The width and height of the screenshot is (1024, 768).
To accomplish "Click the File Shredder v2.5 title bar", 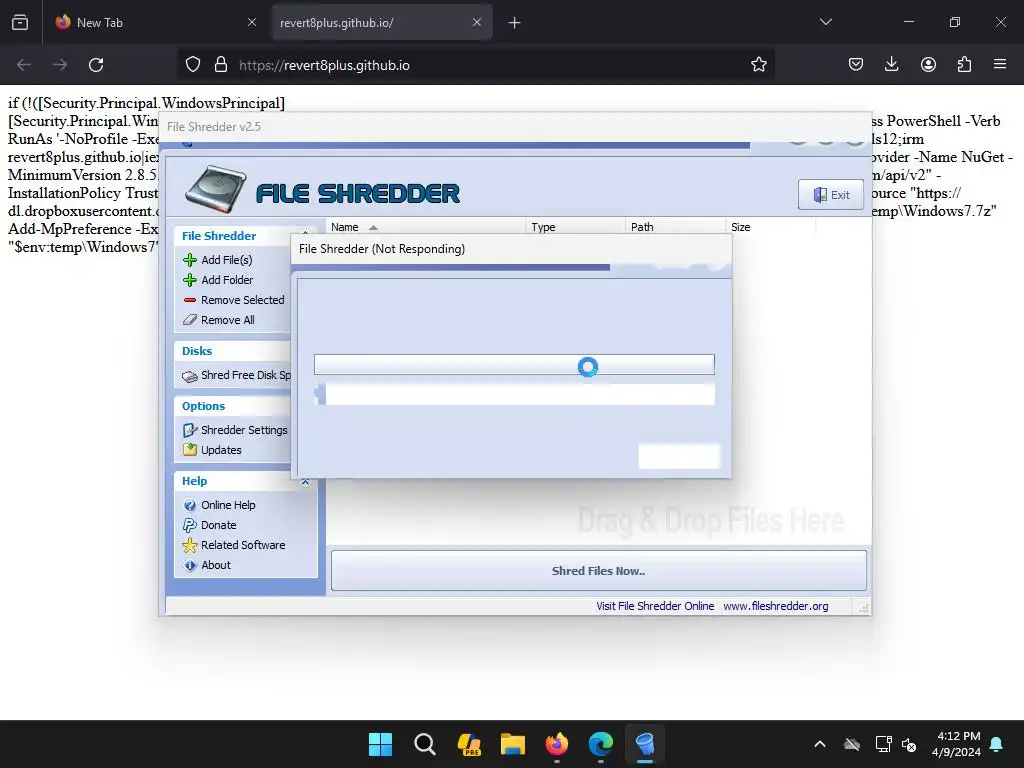I will [515, 127].
